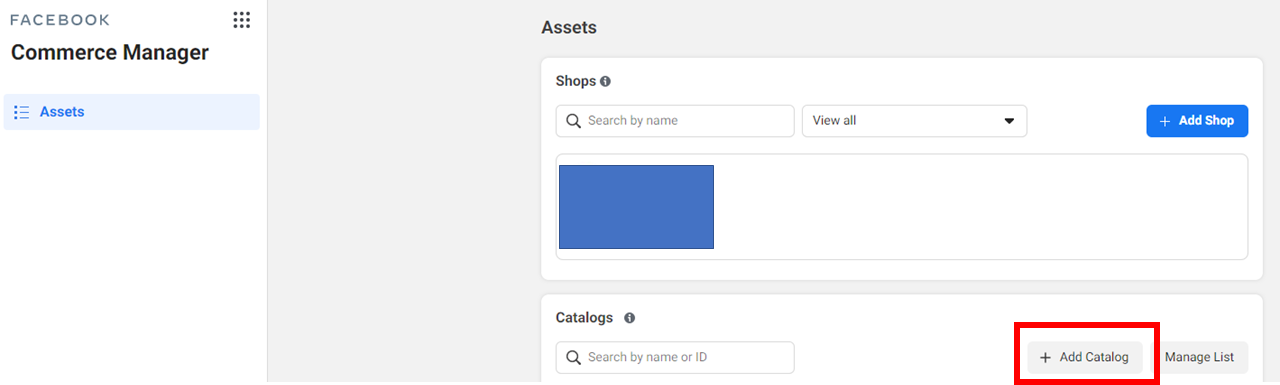The width and height of the screenshot is (1280, 385).
Task: Select Assets in the left sidebar
Action: click(132, 112)
